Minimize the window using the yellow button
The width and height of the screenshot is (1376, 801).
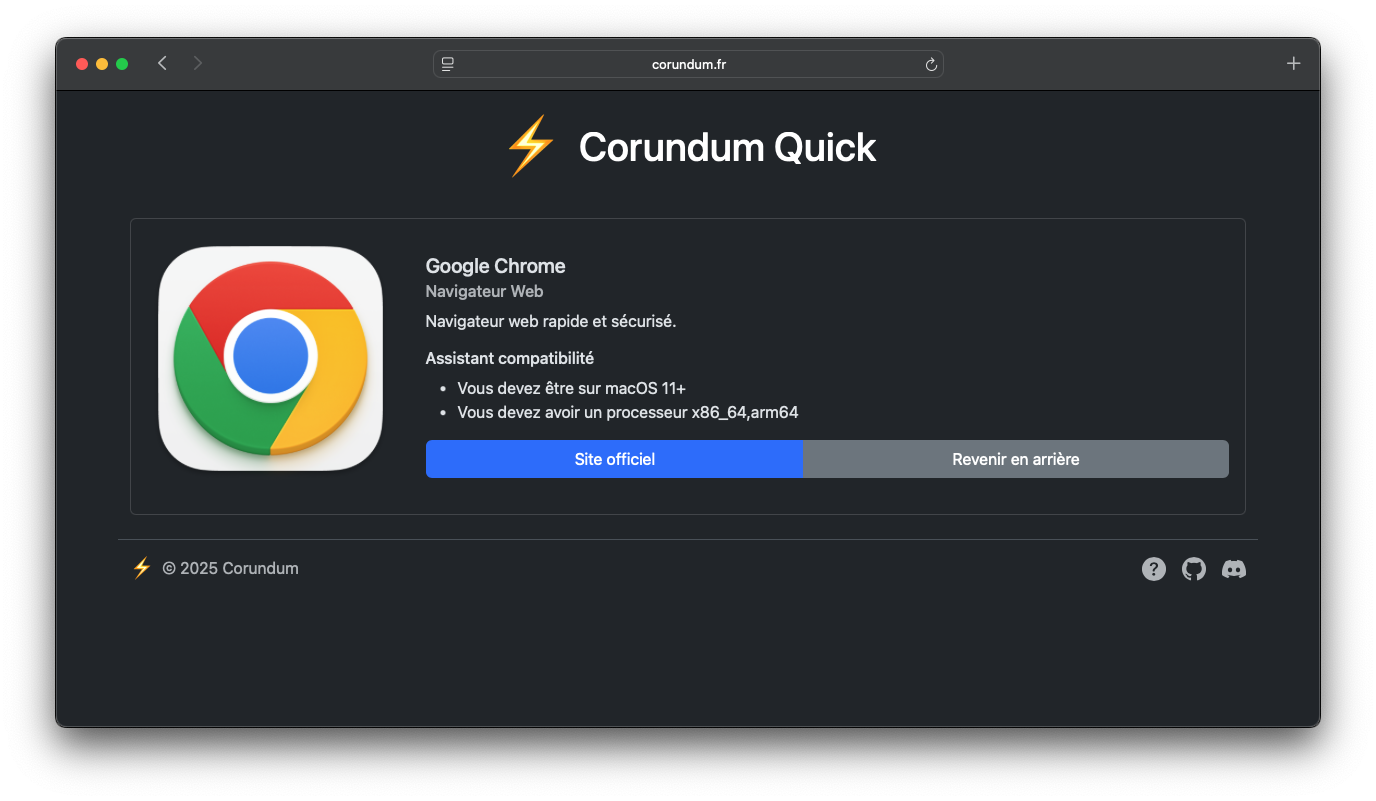tap(102, 64)
